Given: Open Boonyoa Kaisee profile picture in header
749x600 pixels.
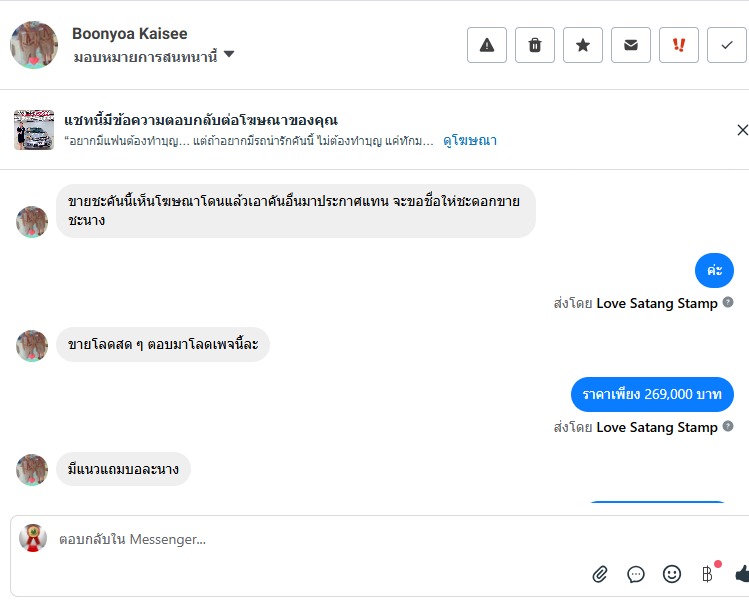Looking at the screenshot, I should click(34, 45).
